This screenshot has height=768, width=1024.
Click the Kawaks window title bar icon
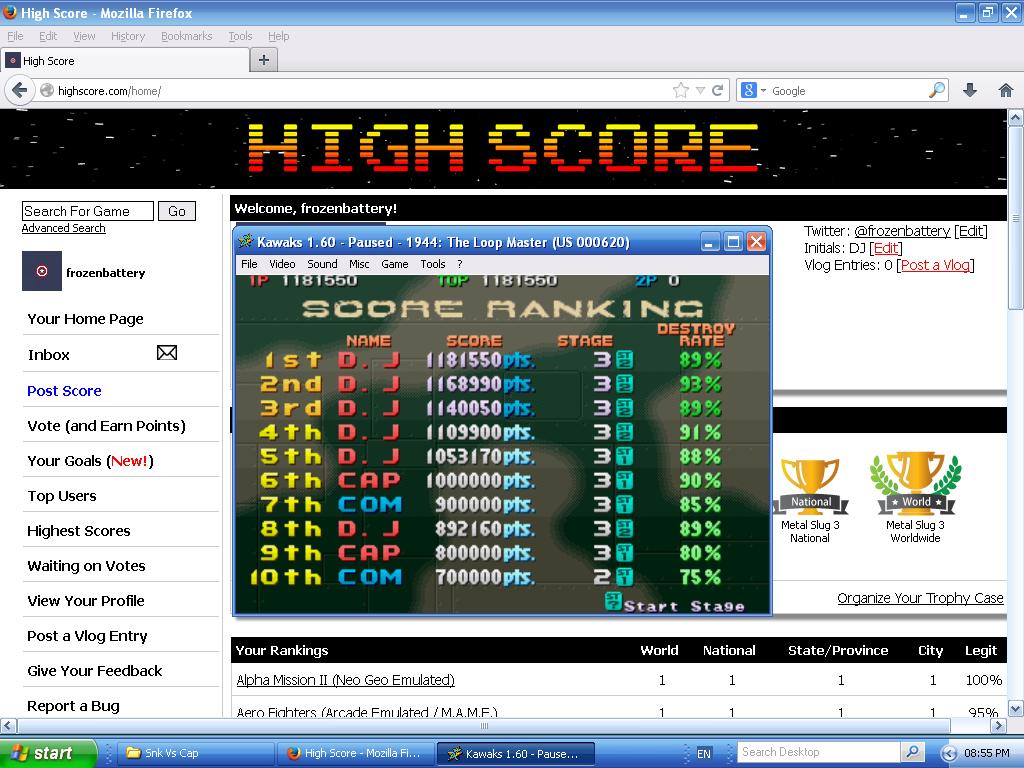point(246,242)
